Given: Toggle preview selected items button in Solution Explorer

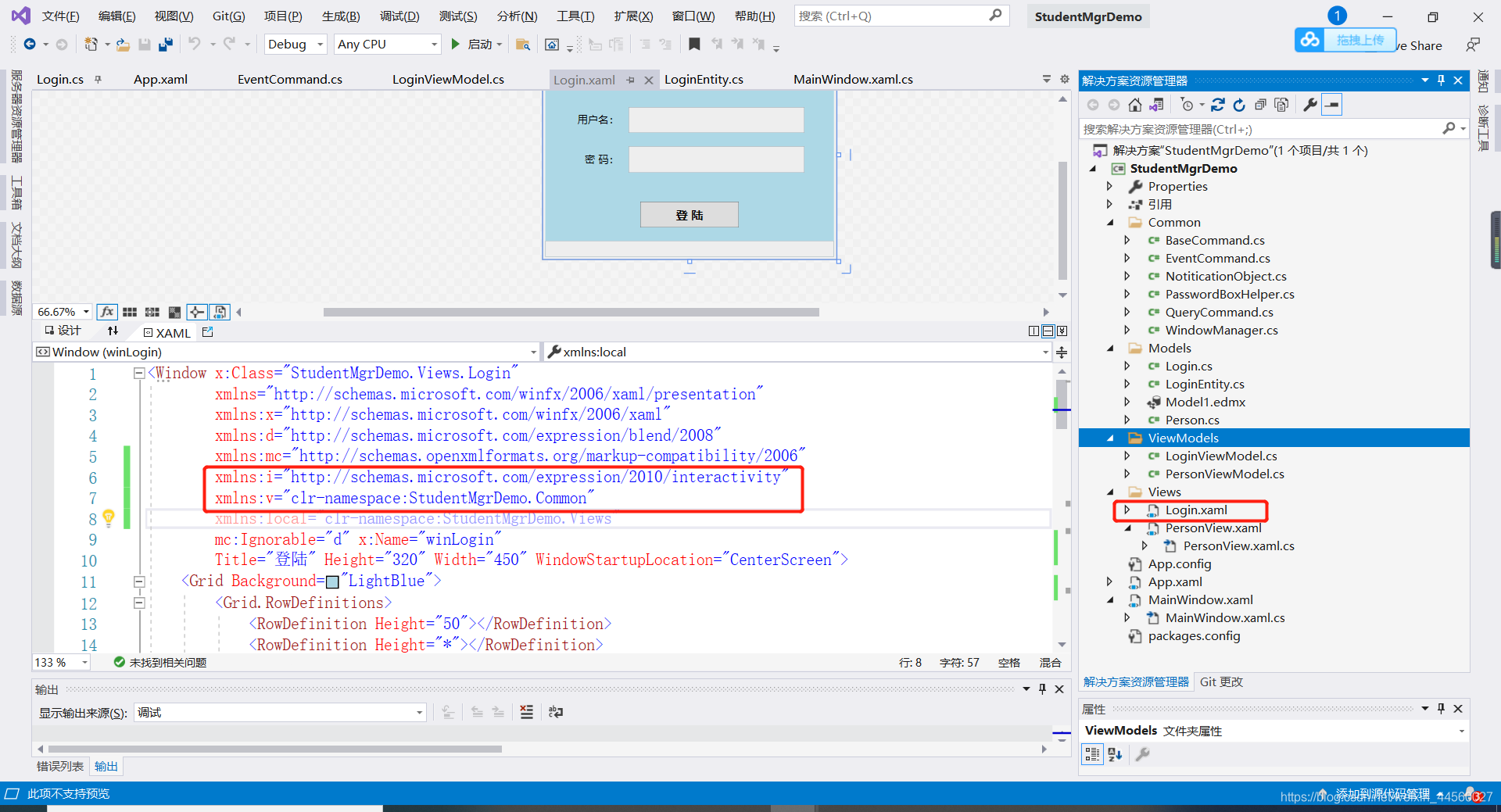Looking at the screenshot, I should coord(1331,105).
